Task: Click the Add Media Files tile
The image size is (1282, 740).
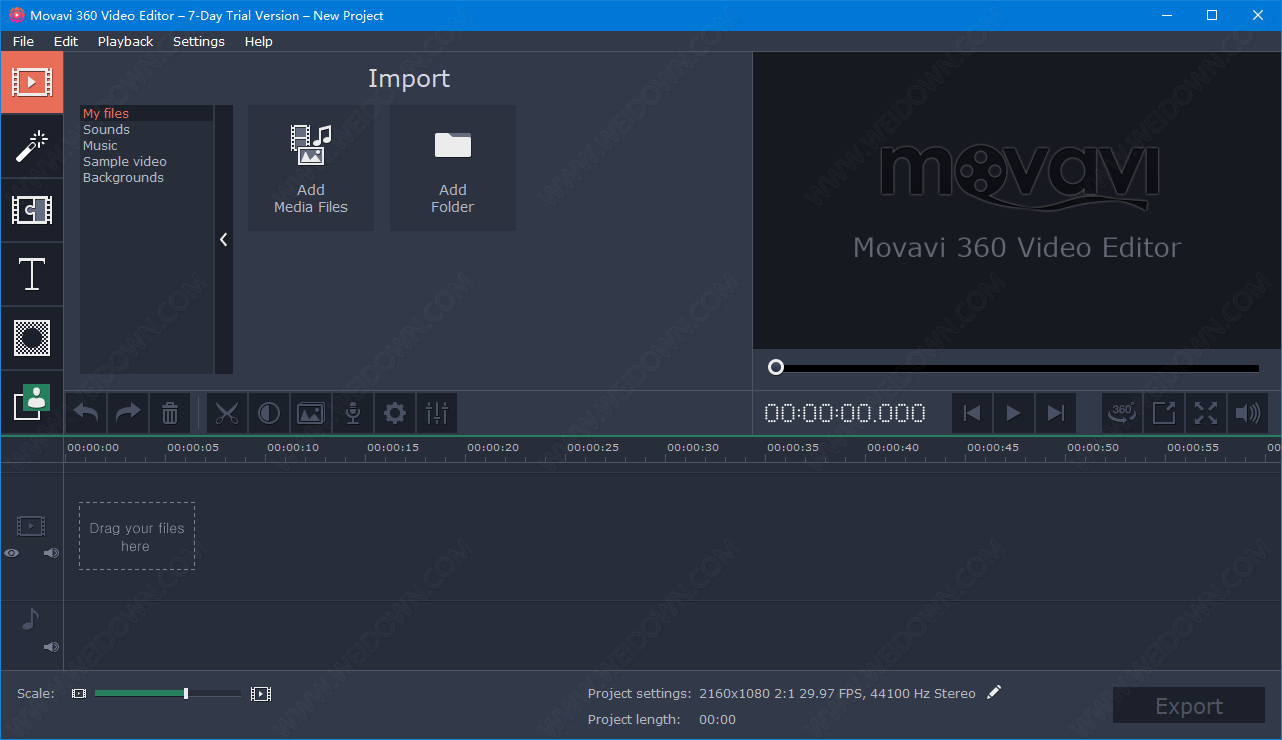Action: pyautogui.click(x=311, y=168)
